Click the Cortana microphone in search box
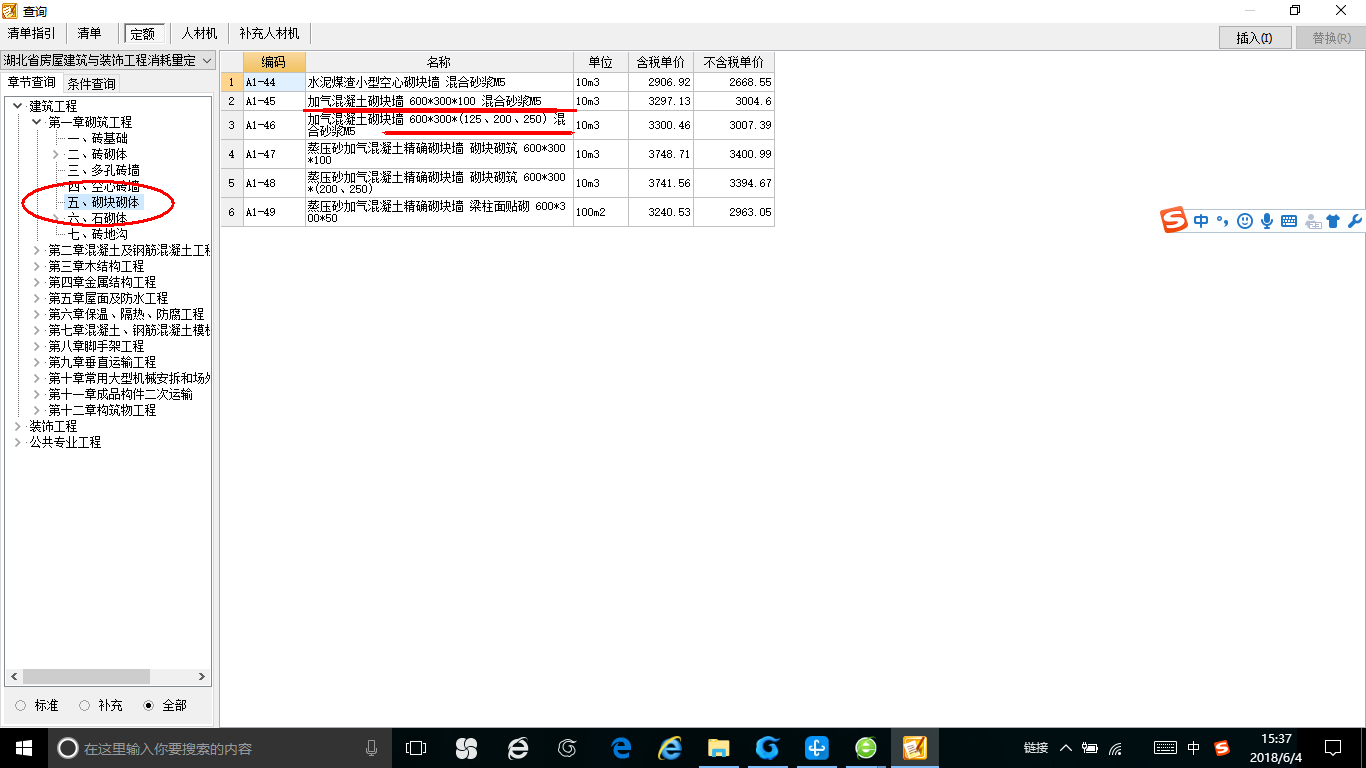The width and height of the screenshot is (1366, 768). (371, 748)
